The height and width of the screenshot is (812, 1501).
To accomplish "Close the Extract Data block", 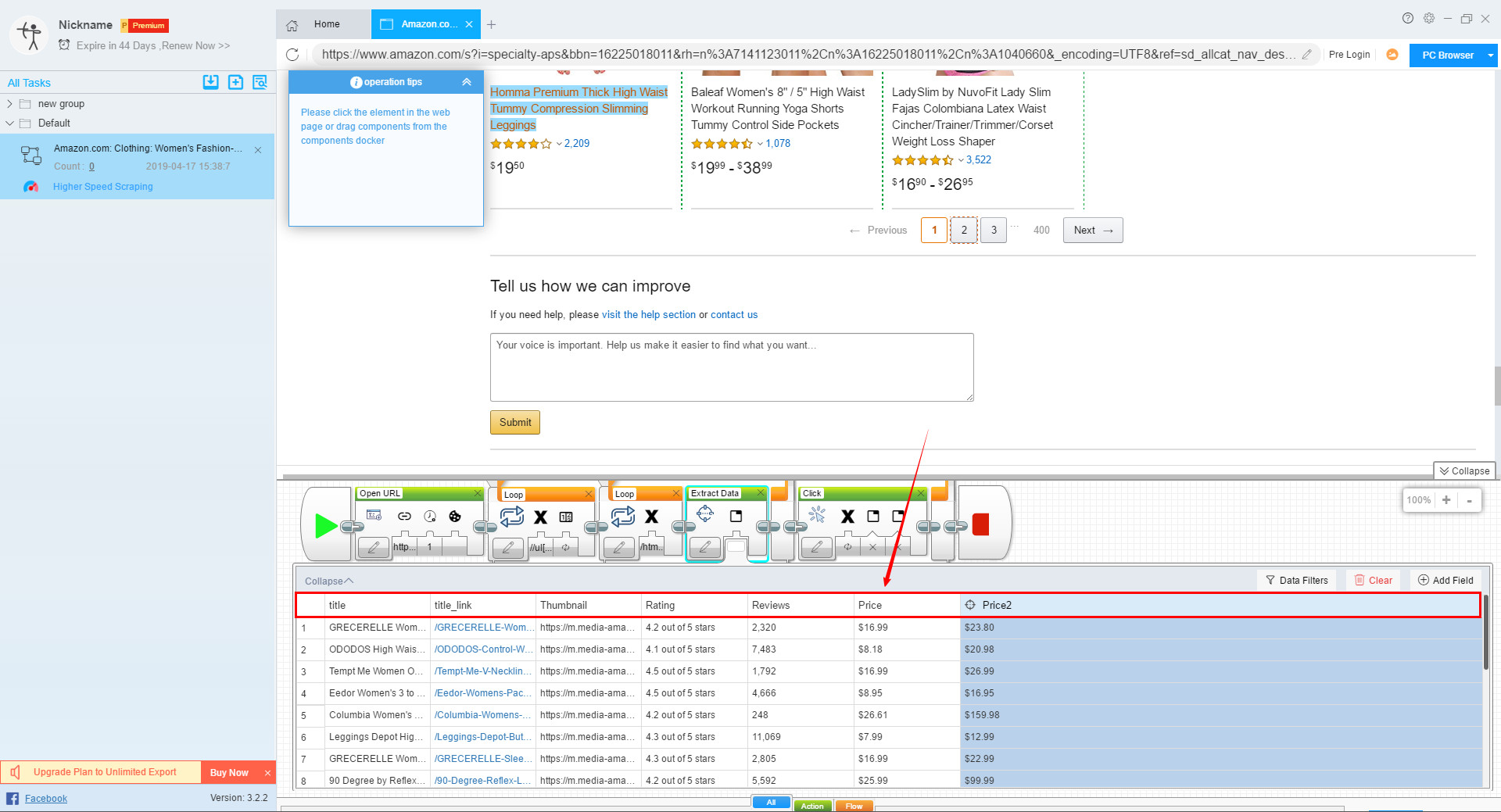I will (x=760, y=493).
